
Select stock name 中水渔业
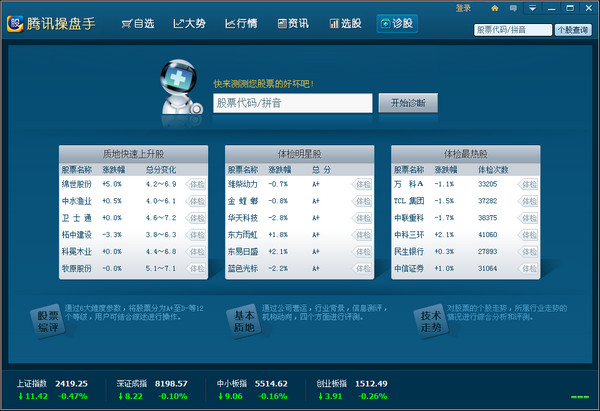(77, 201)
